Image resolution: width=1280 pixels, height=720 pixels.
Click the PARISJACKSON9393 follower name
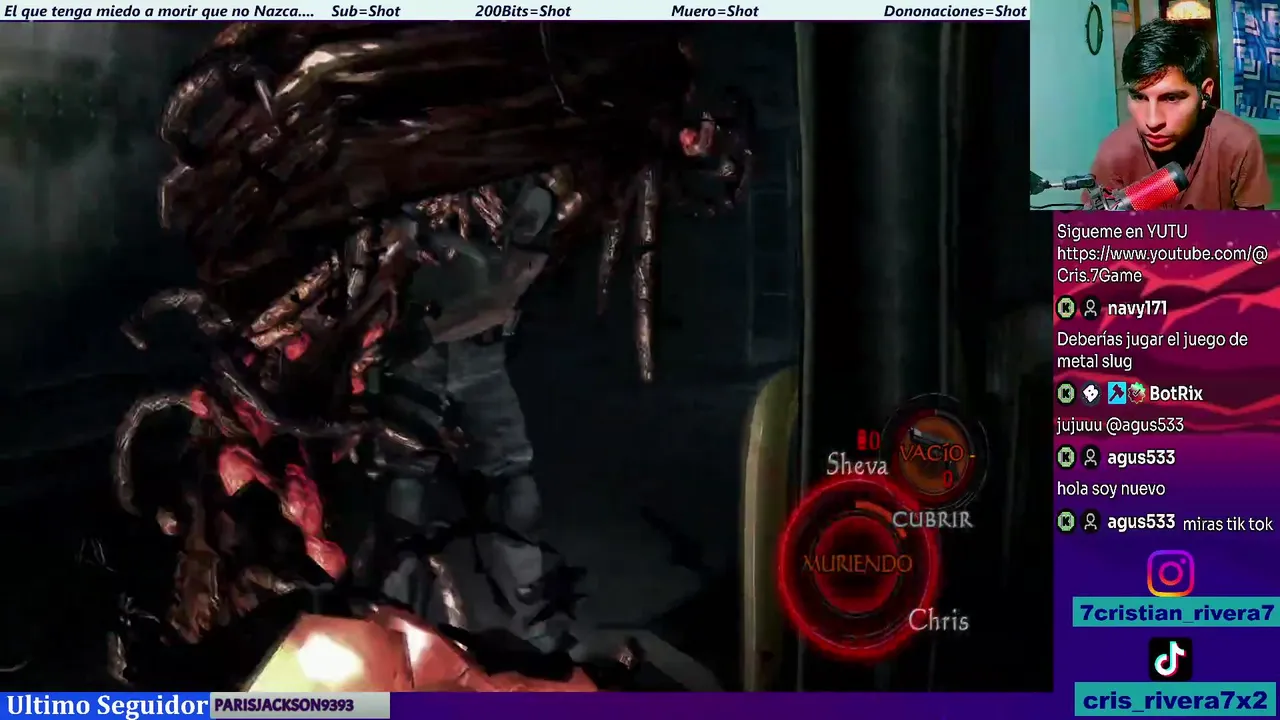pos(284,706)
